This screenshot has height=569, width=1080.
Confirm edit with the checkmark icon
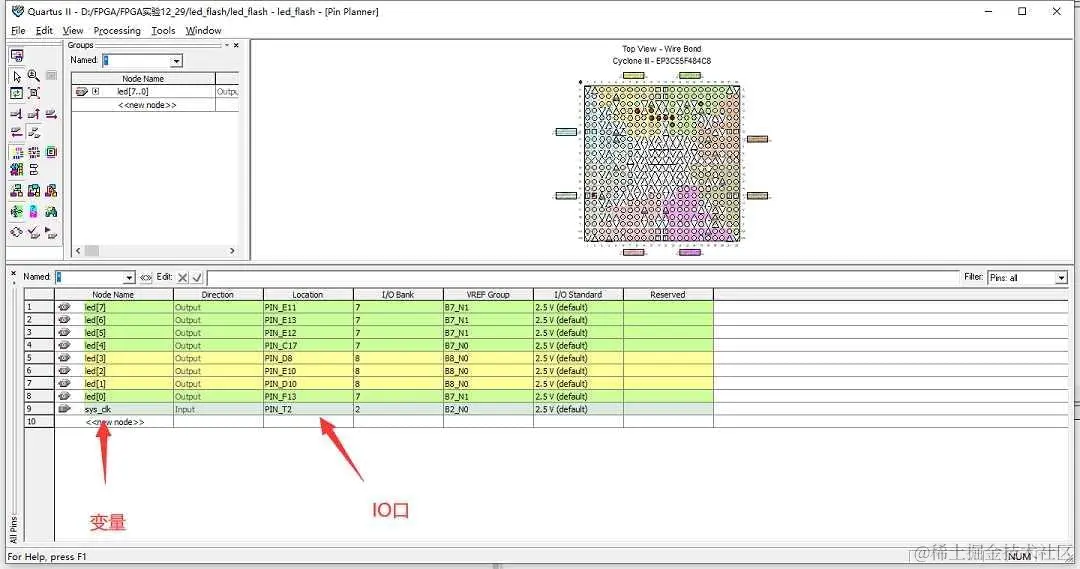(197, 277)
